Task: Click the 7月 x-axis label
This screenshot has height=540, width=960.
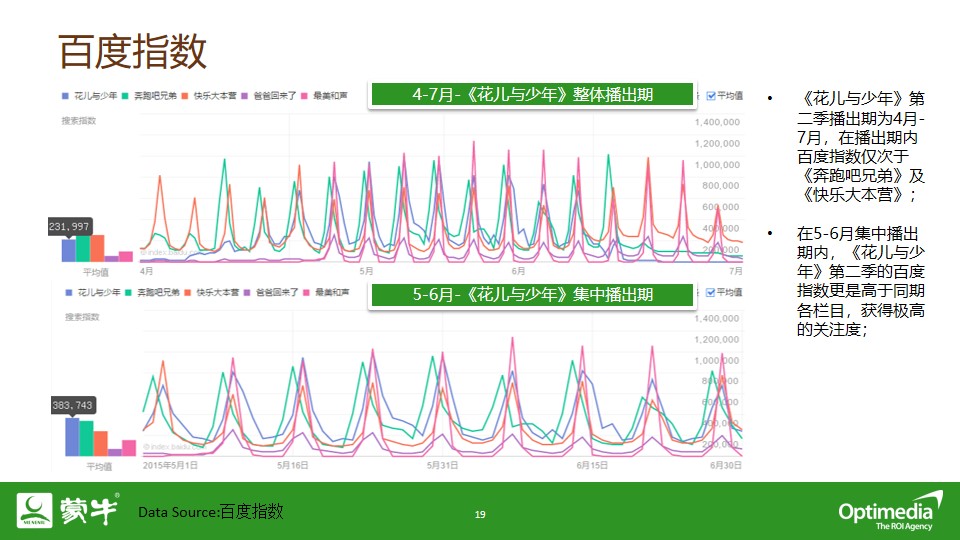Action: pyautogui.click(x=735, y=271)
